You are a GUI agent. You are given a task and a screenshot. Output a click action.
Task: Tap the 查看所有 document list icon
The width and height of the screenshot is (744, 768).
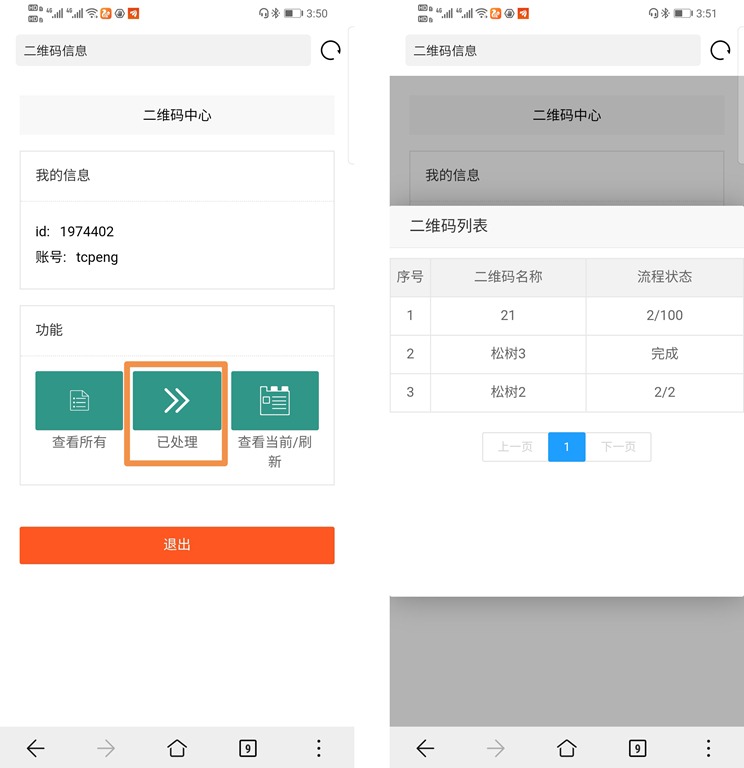79,401
